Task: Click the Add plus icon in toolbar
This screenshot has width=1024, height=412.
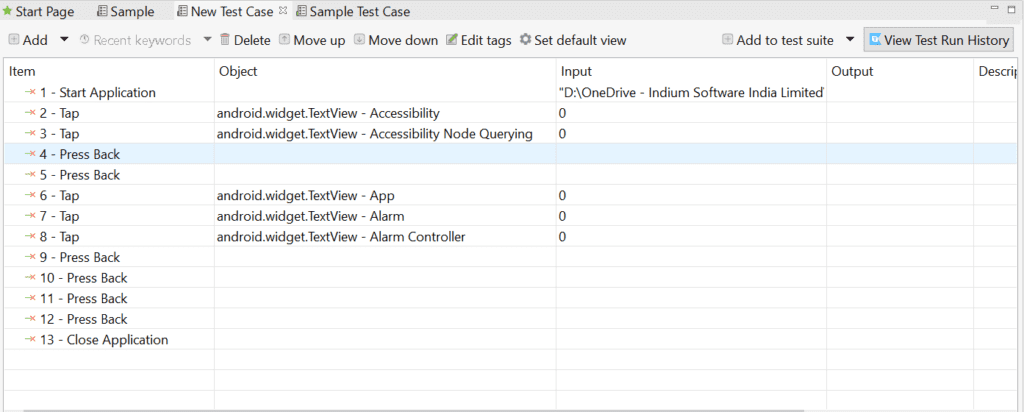Action: [14, 40]
